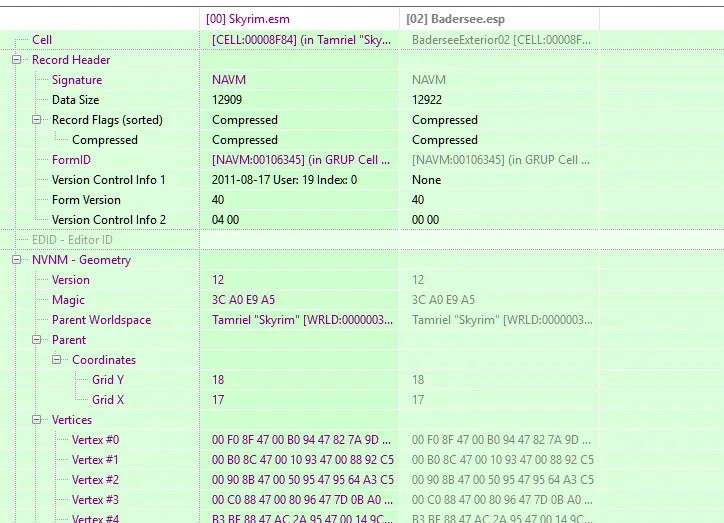The image size is (724, 523).
Task: Click Badersee.esp Vertex #2 hex value
Action: [502, 480]
